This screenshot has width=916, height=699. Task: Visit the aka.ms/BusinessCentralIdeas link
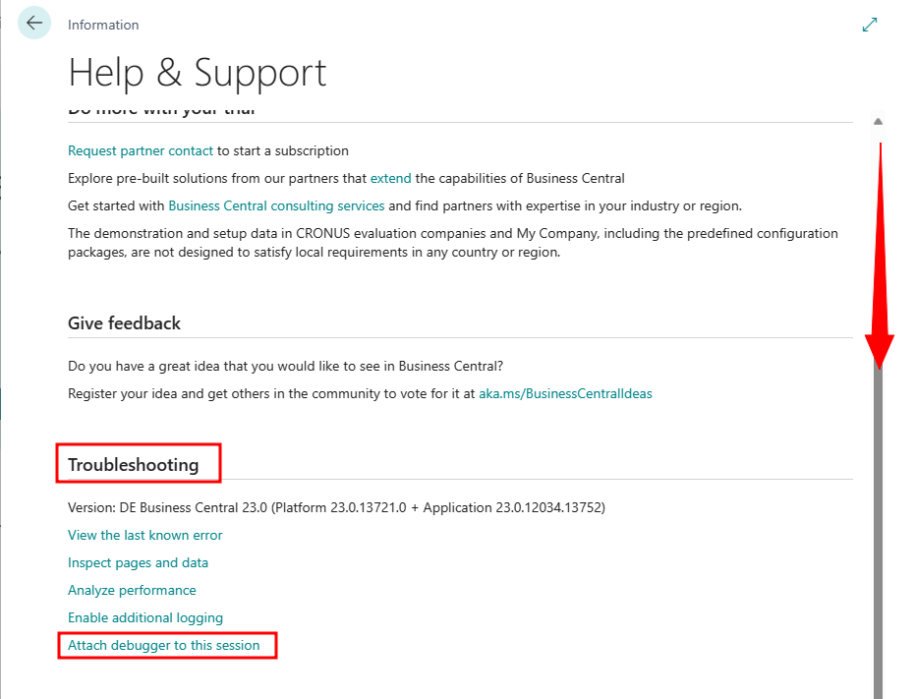(565, 393)
